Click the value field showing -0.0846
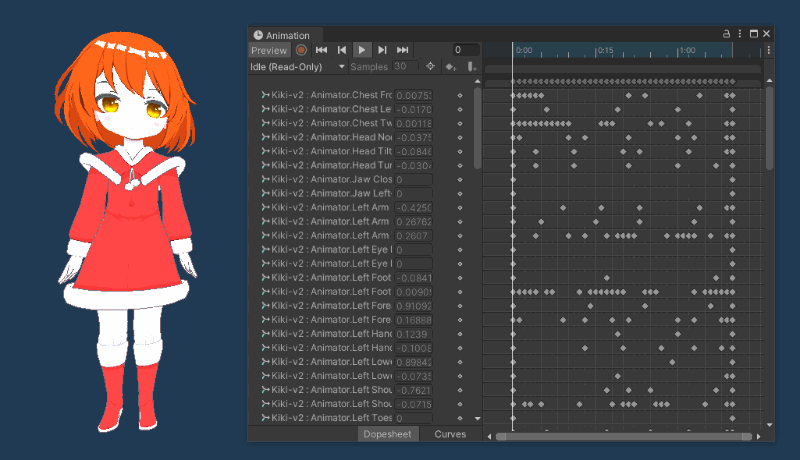The image size is (800, 460). coord(414,151)
